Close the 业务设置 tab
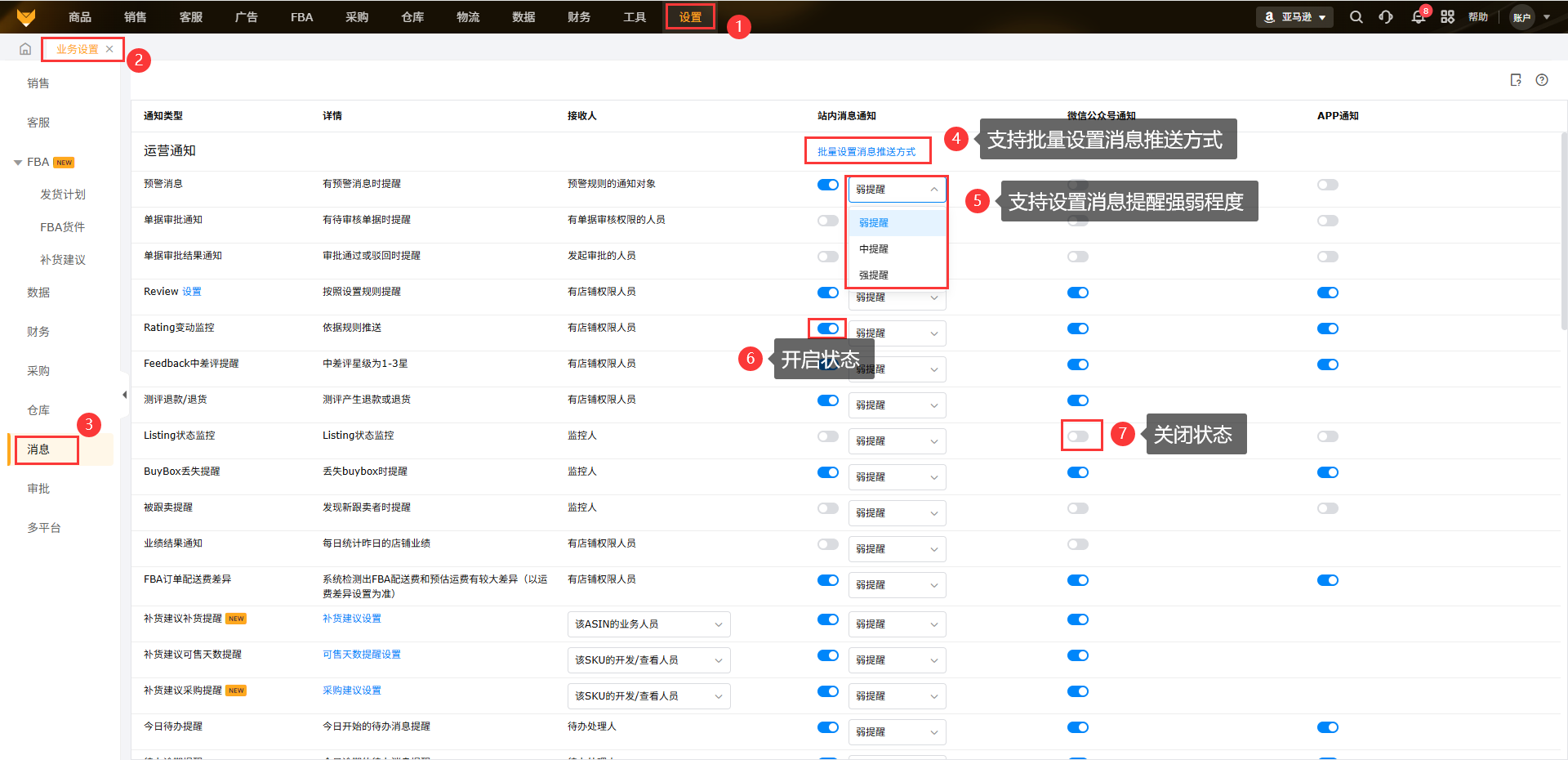 pyautogui.click(x=109, y=49)
